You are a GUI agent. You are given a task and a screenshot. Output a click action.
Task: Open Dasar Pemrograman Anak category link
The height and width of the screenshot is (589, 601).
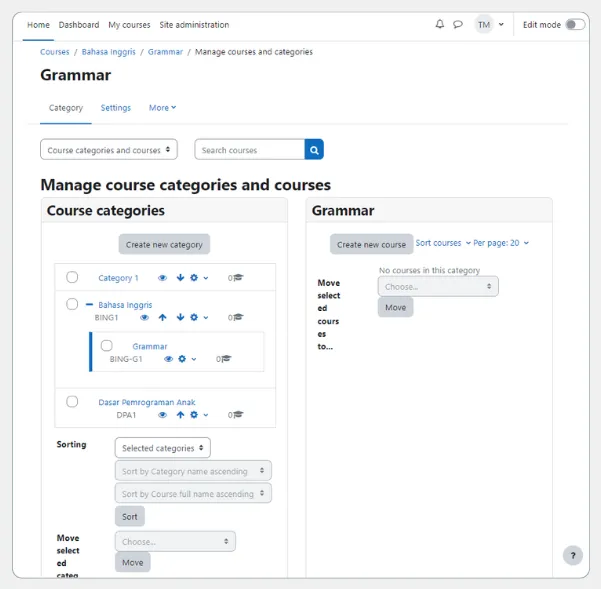click(147, 402)
